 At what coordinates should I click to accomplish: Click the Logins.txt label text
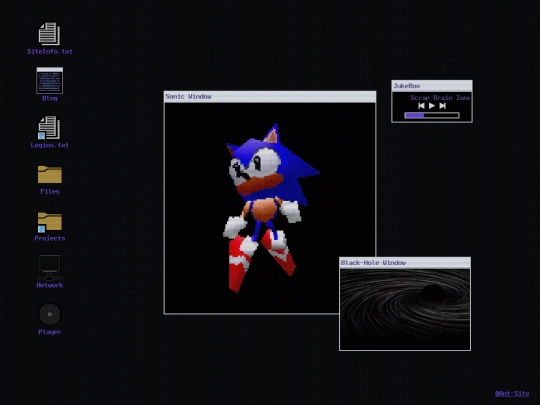point(50,145)
